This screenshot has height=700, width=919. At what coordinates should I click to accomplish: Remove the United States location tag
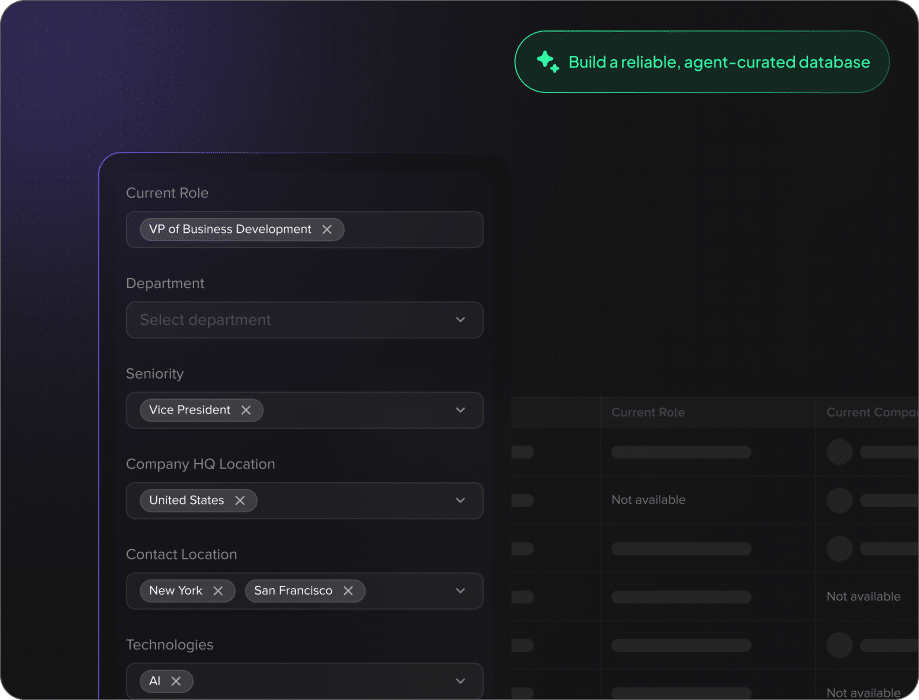coord(240,501)
